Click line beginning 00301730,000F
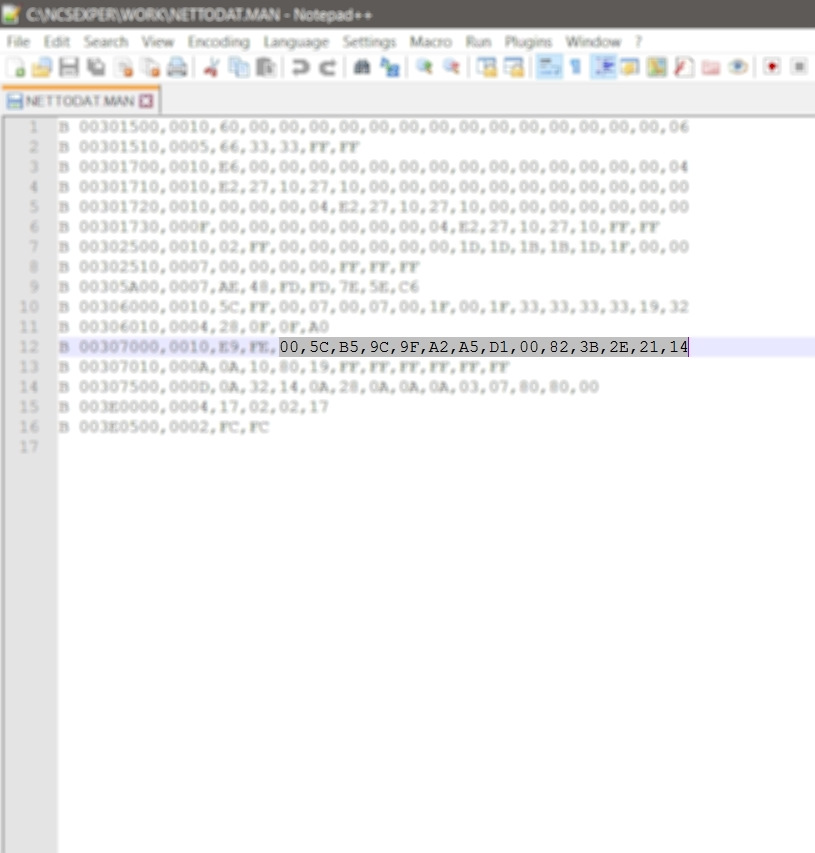Viewport: 815px width, 853px height. pos(359,227)
